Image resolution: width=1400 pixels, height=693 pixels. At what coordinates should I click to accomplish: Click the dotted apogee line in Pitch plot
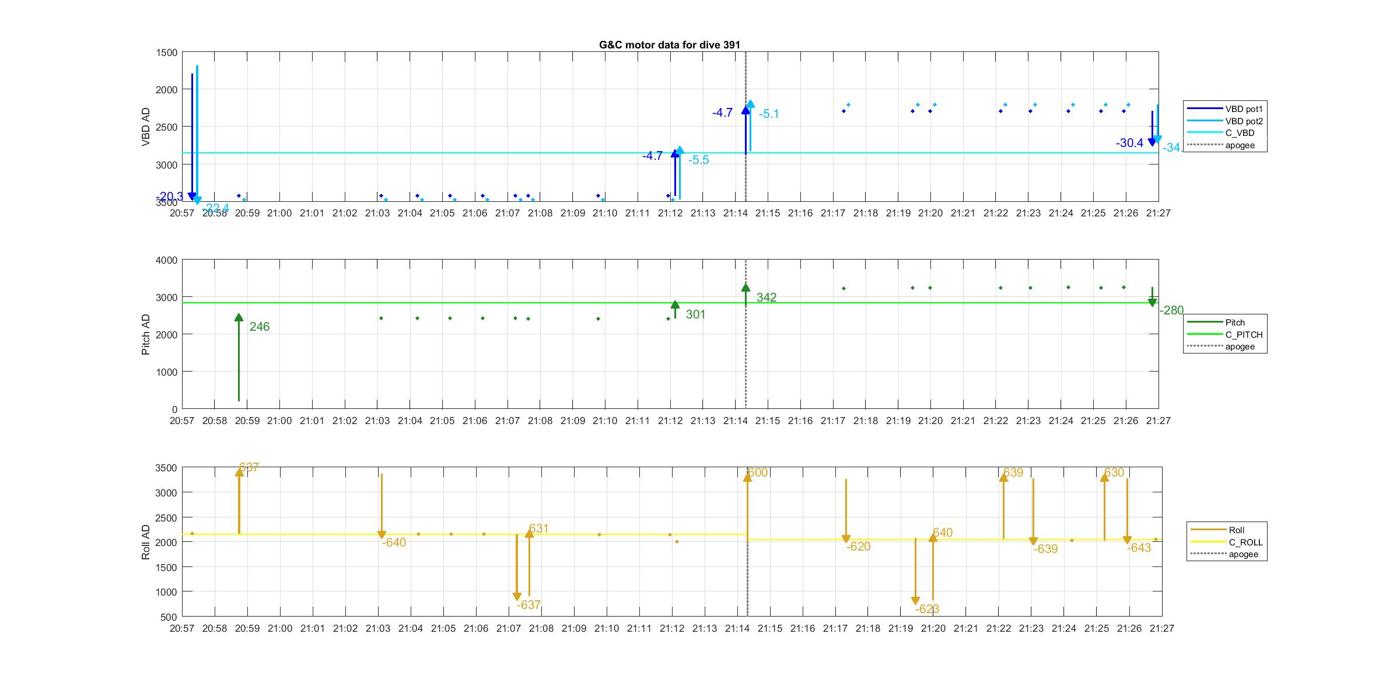click(x=746, y=335)
